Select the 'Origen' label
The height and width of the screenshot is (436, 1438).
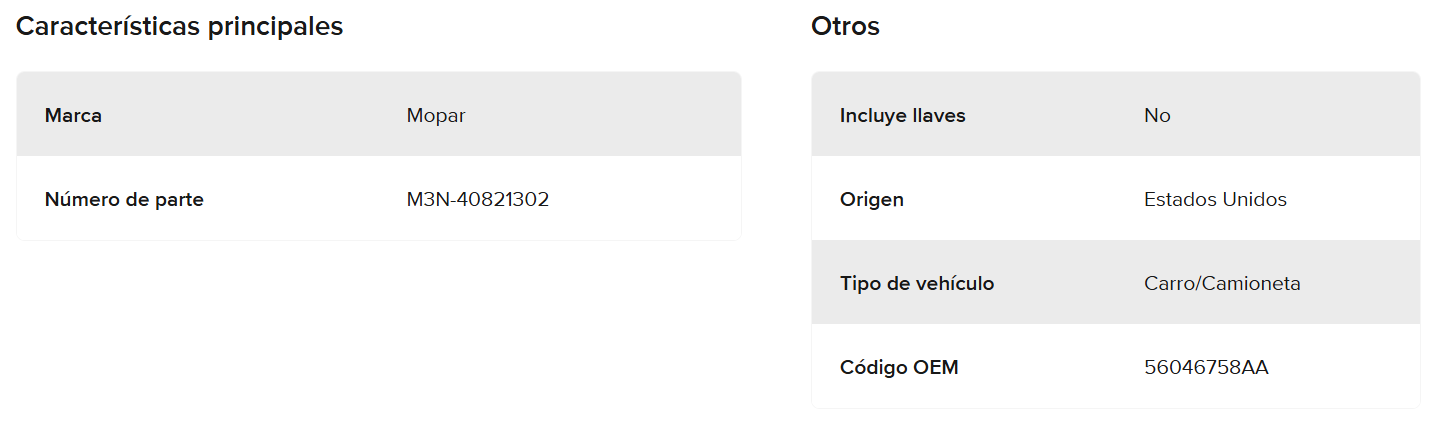tap(871, 200)
